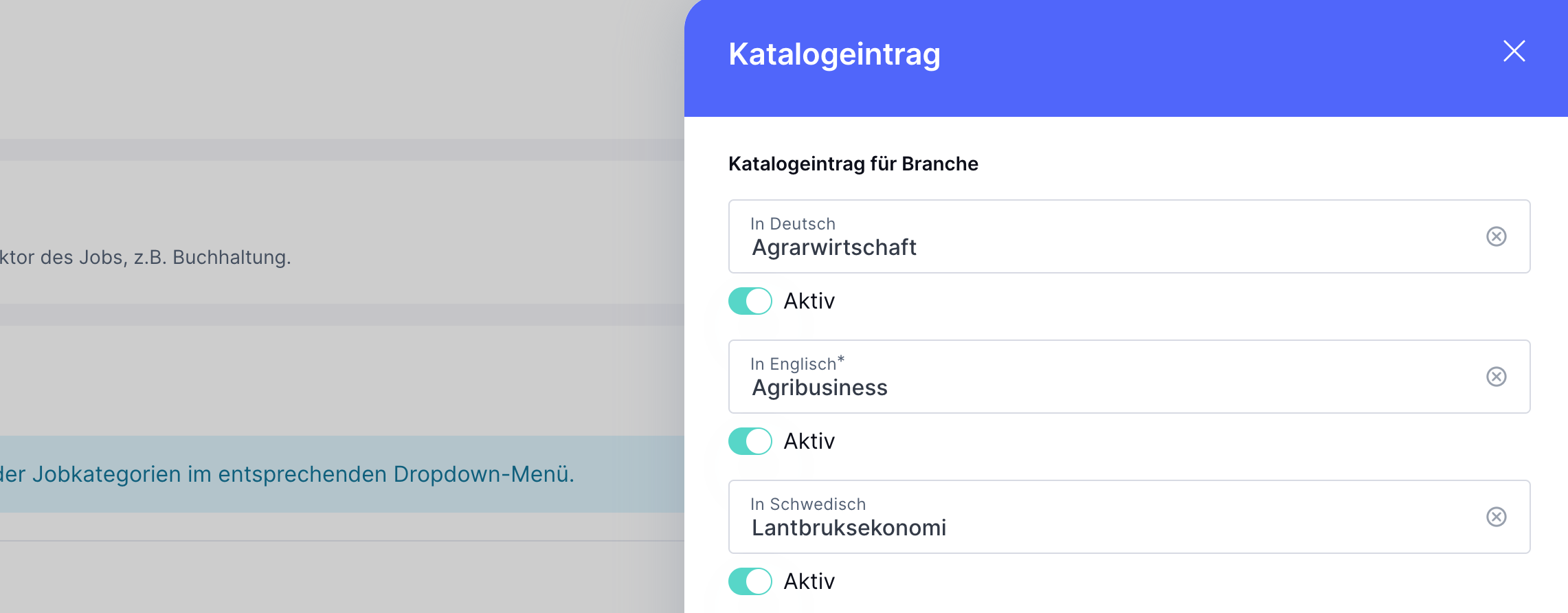Click into the Lantbruksekonomi text field
The image size is (1568, 613).
1129,517
